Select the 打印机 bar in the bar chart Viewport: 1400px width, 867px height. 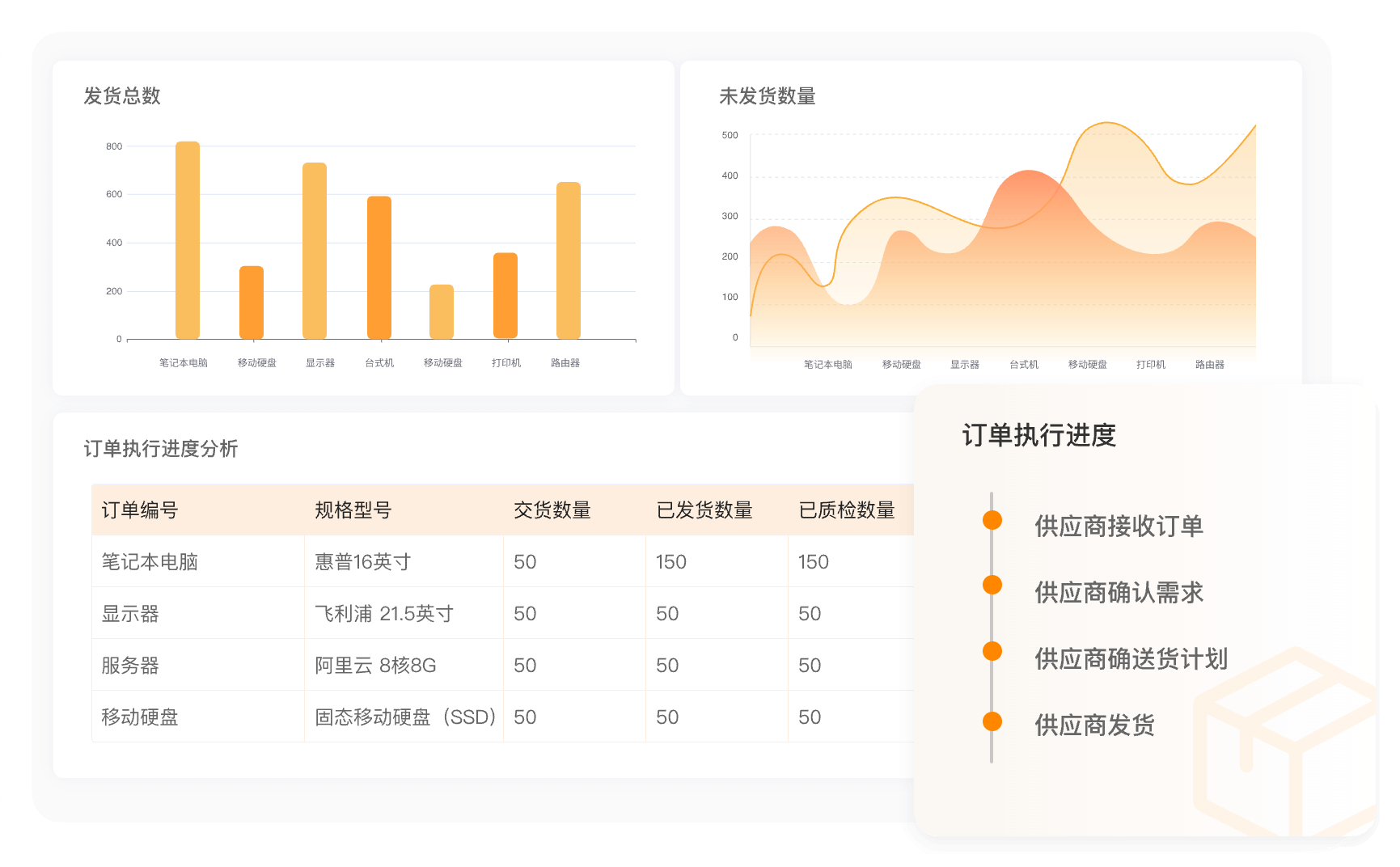[x=505, y=296]
